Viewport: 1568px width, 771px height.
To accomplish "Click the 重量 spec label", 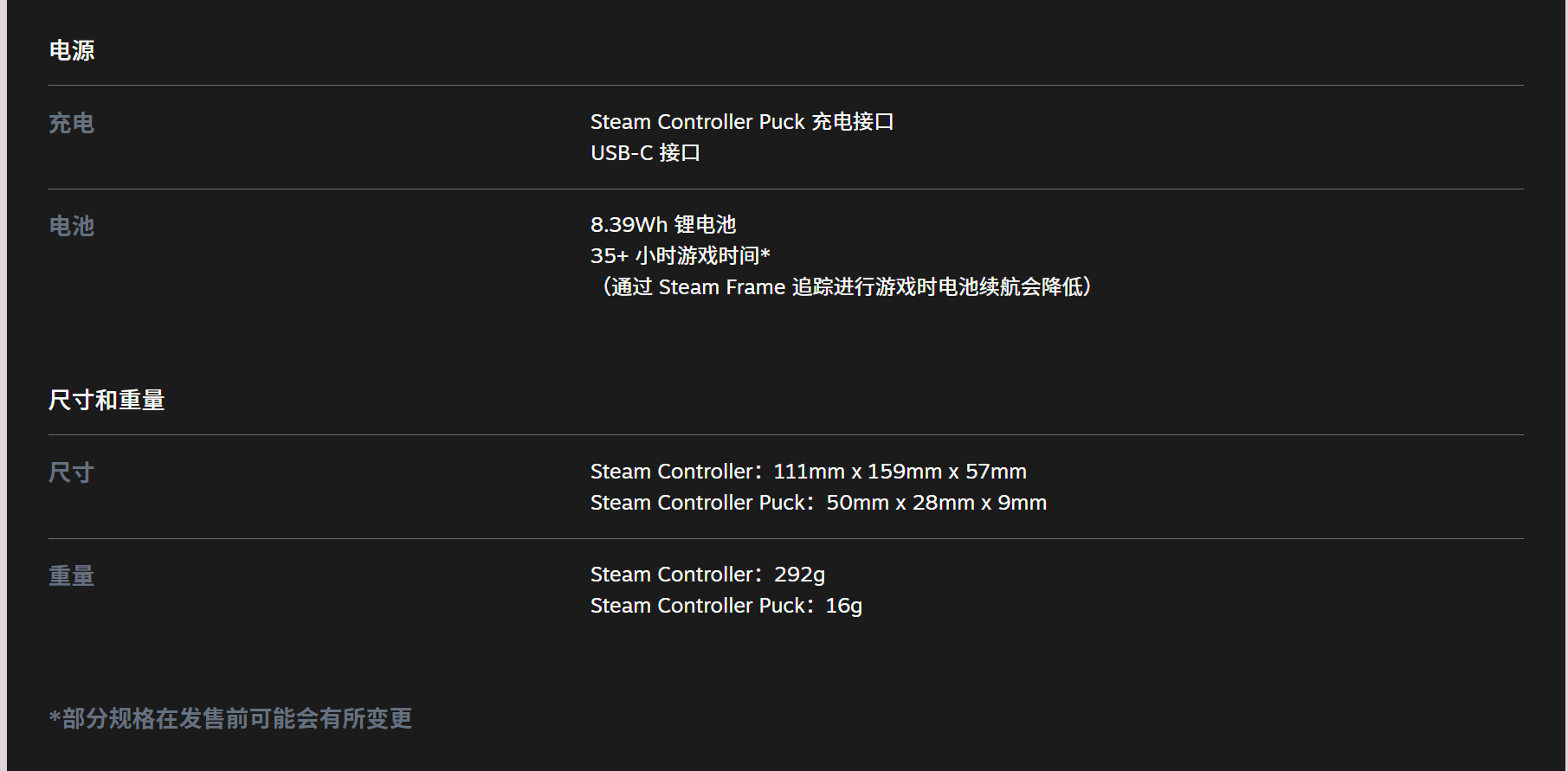I will [x=72, y=575].
